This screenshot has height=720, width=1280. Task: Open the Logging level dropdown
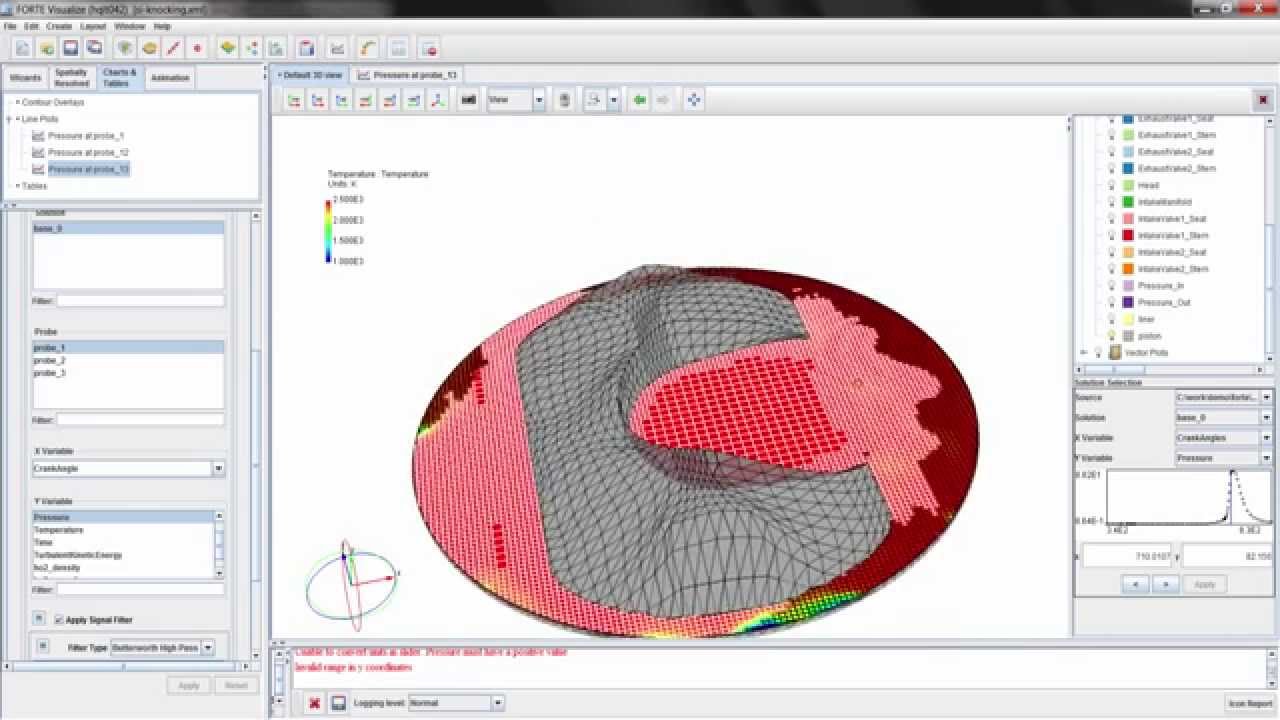click(497, 703)
